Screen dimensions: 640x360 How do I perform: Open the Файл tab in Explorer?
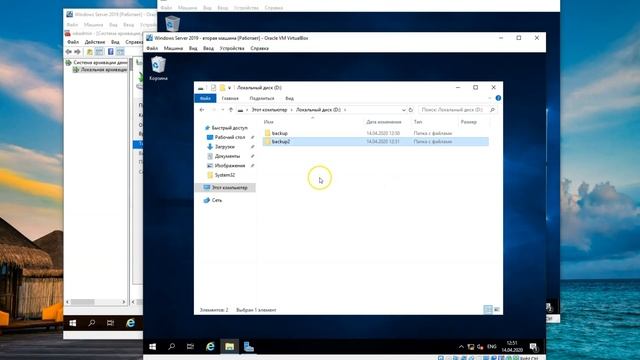coord(205,98)
